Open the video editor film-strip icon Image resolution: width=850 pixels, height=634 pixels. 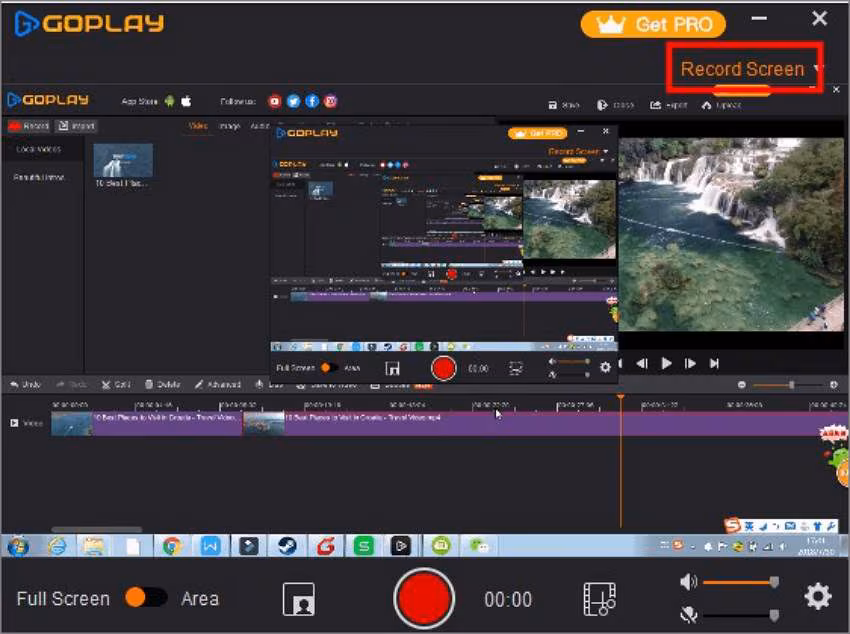[x=599, y=599]
